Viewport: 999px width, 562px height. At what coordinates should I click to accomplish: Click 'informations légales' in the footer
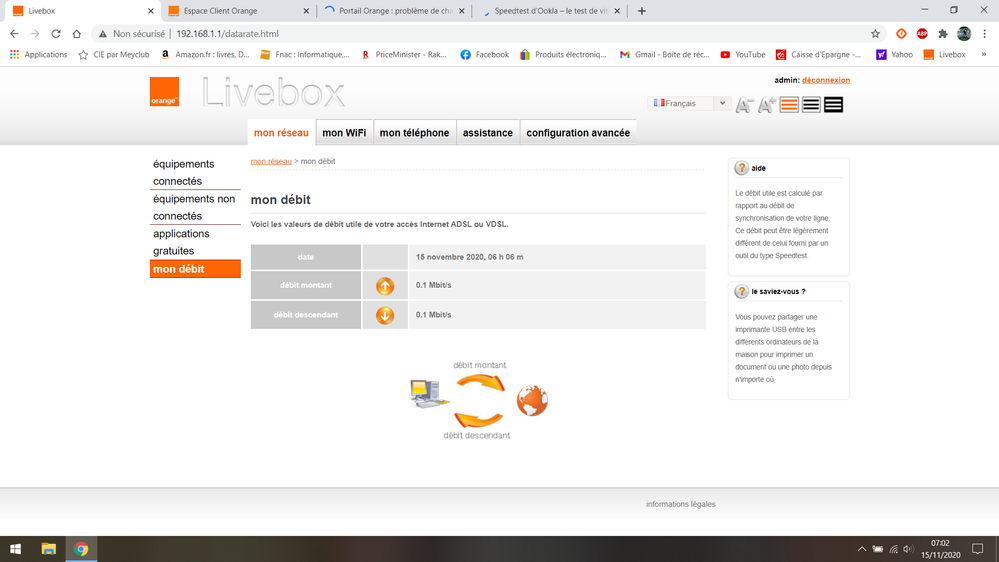click(680, 504)
